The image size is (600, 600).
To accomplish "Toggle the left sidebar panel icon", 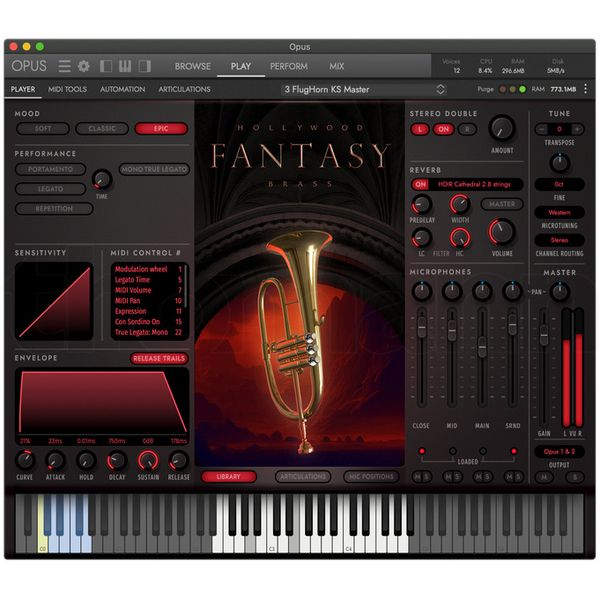I will (106, 66).
